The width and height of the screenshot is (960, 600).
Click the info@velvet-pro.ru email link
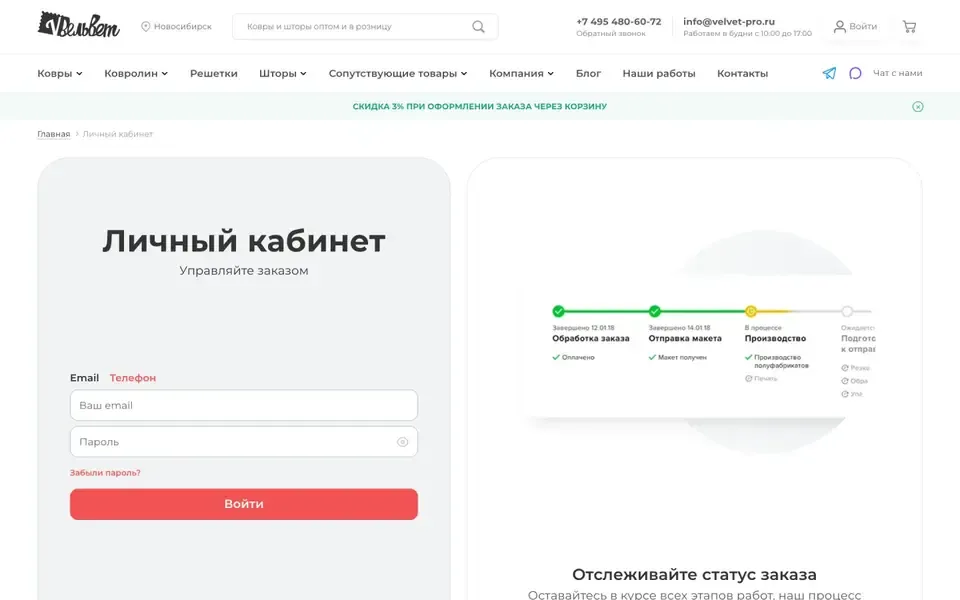(x=729, y=21)
